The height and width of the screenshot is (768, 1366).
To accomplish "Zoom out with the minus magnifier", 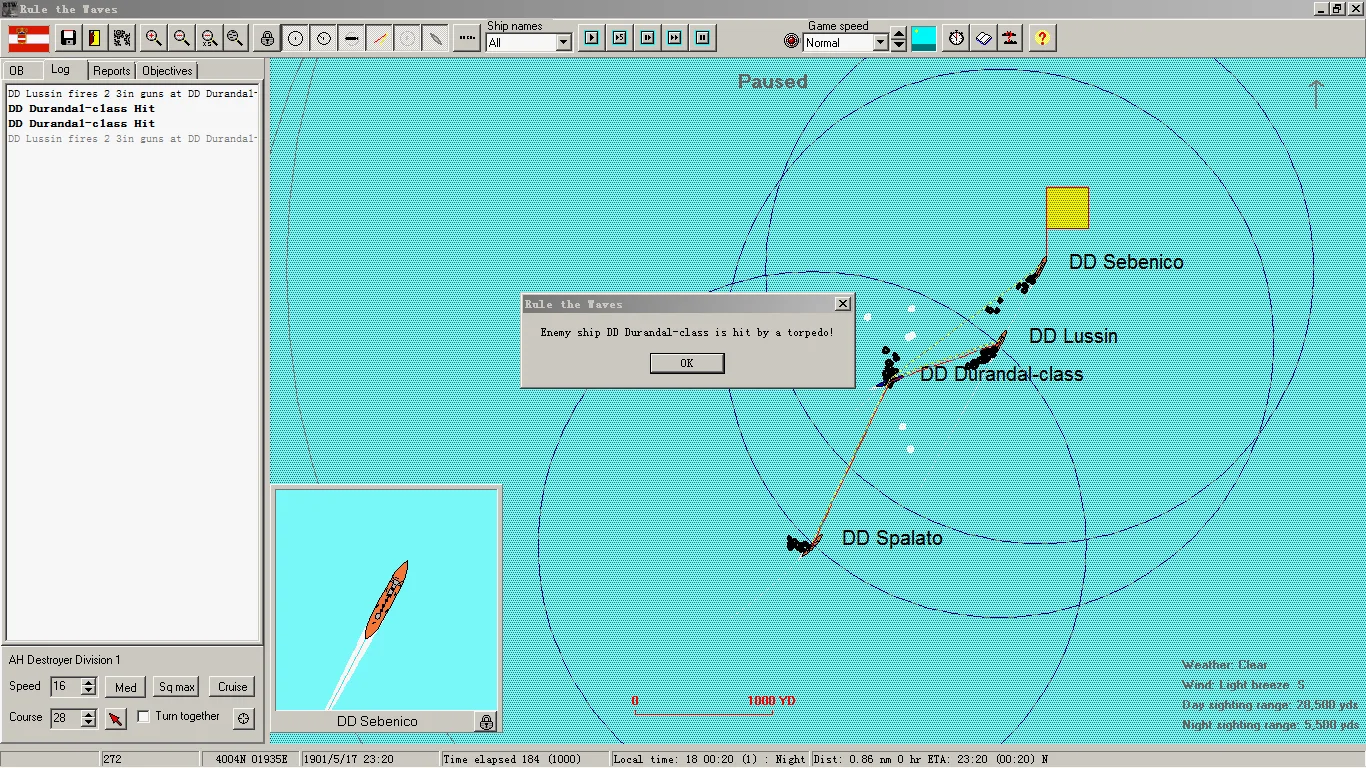I will pyautogui.click(x=181, y=38).
